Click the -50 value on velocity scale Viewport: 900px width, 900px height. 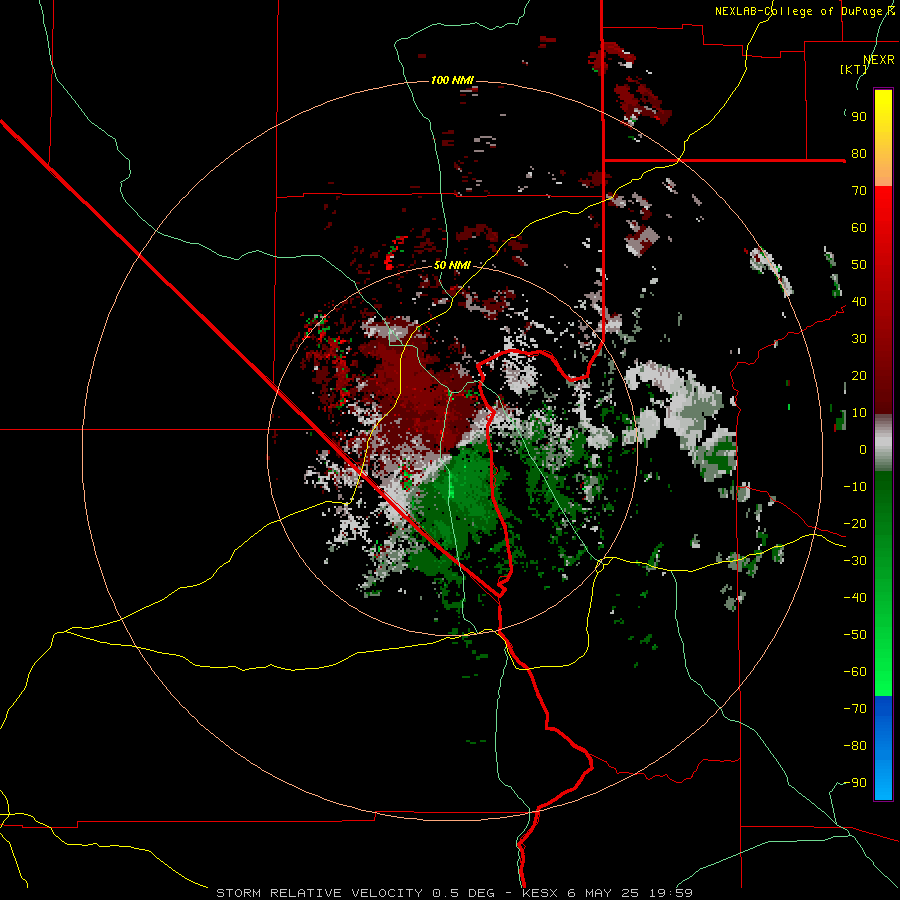pyautogui.click(x=856, y=635)
